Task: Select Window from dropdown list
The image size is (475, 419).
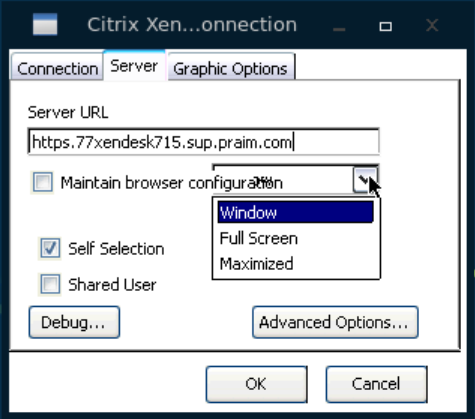Action: point(296,212)
